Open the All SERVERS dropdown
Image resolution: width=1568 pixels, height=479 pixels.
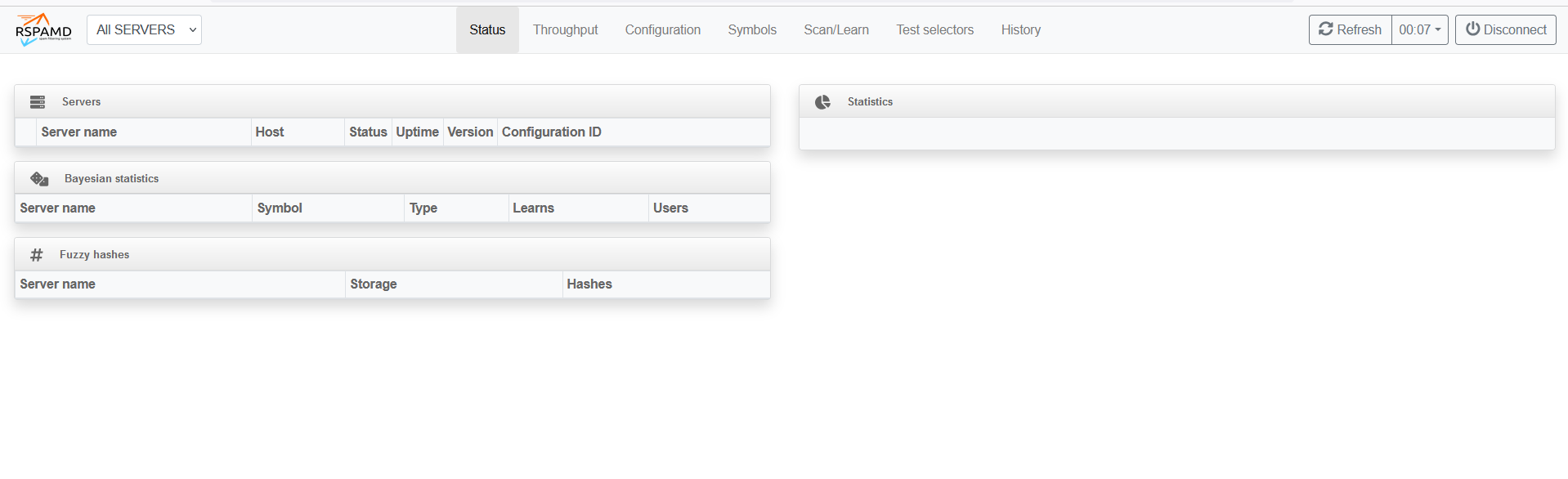click(144, 30)
